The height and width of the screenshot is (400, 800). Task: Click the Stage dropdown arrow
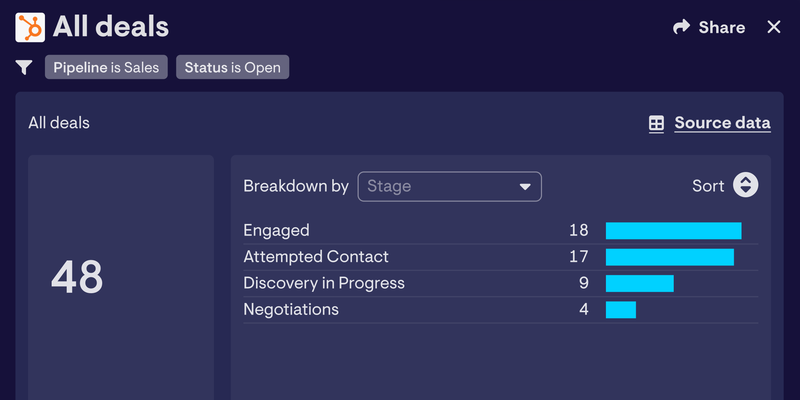[525, 187]
